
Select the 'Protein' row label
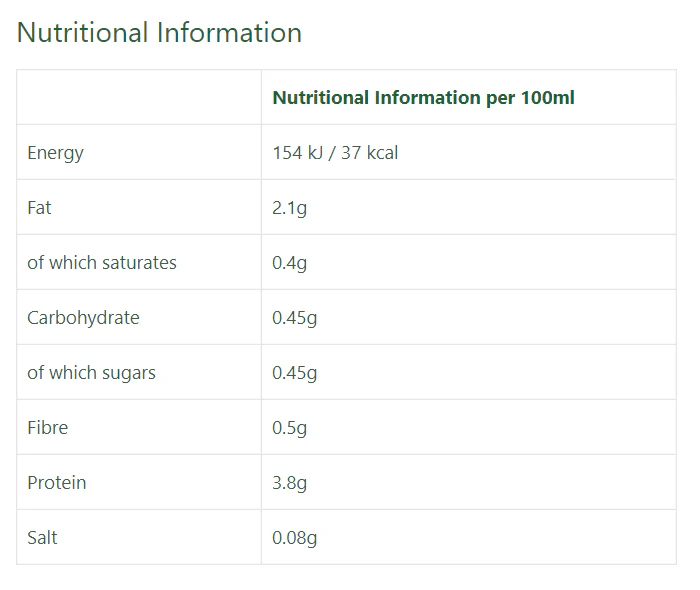point(56,483)
